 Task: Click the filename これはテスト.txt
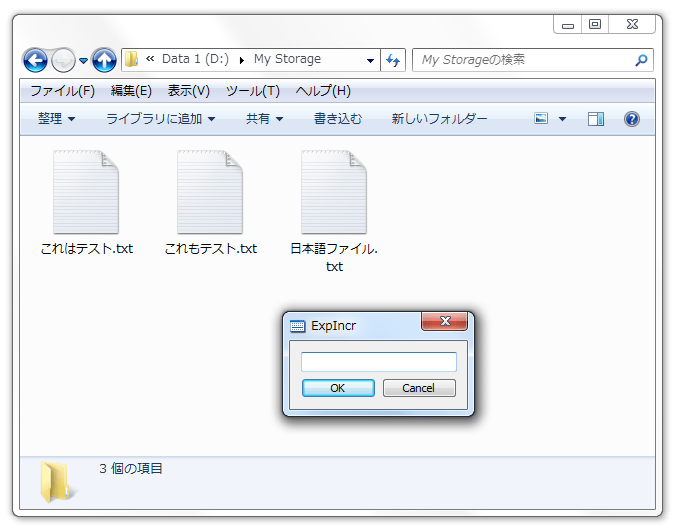click(87, 248)
